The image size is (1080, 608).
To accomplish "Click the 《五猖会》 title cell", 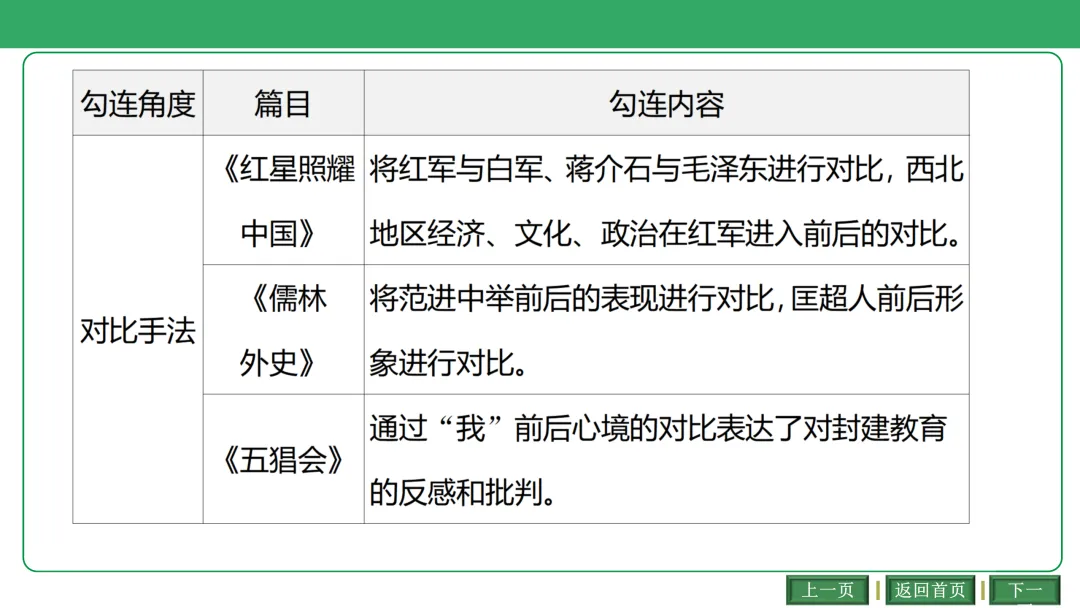I will tap(283, 459).
